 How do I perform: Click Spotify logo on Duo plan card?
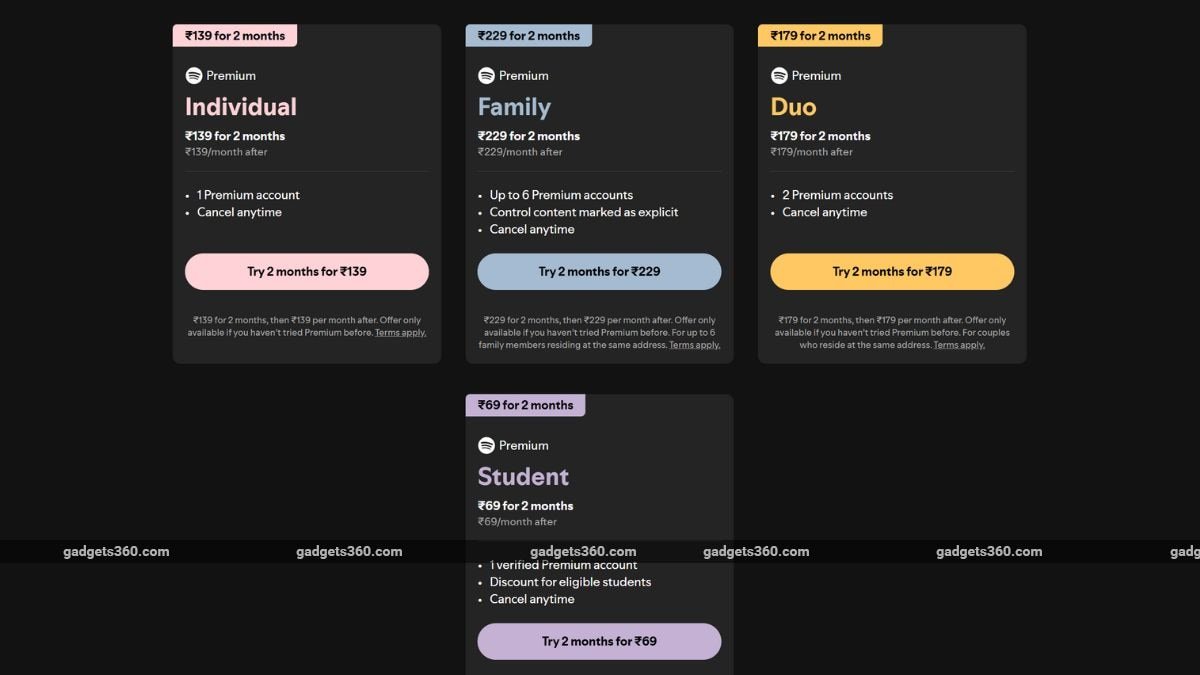779,76
